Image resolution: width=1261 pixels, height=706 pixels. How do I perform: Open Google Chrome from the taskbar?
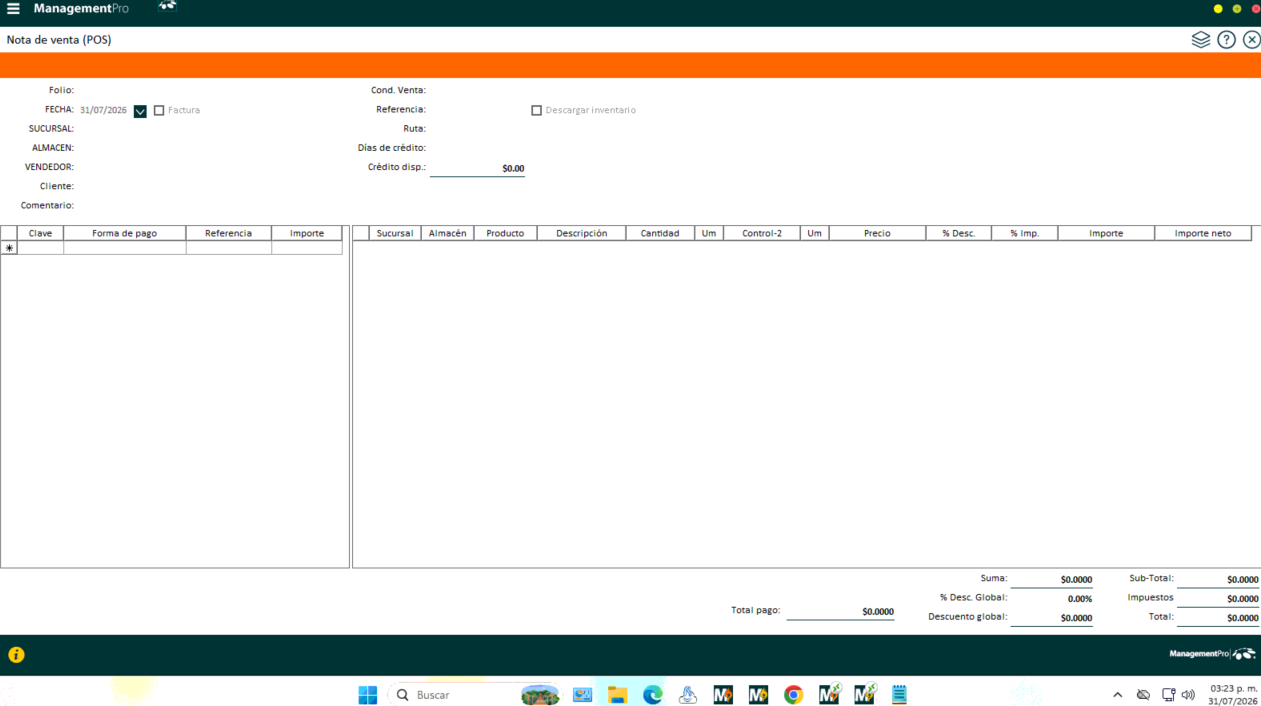coord(793,695)
